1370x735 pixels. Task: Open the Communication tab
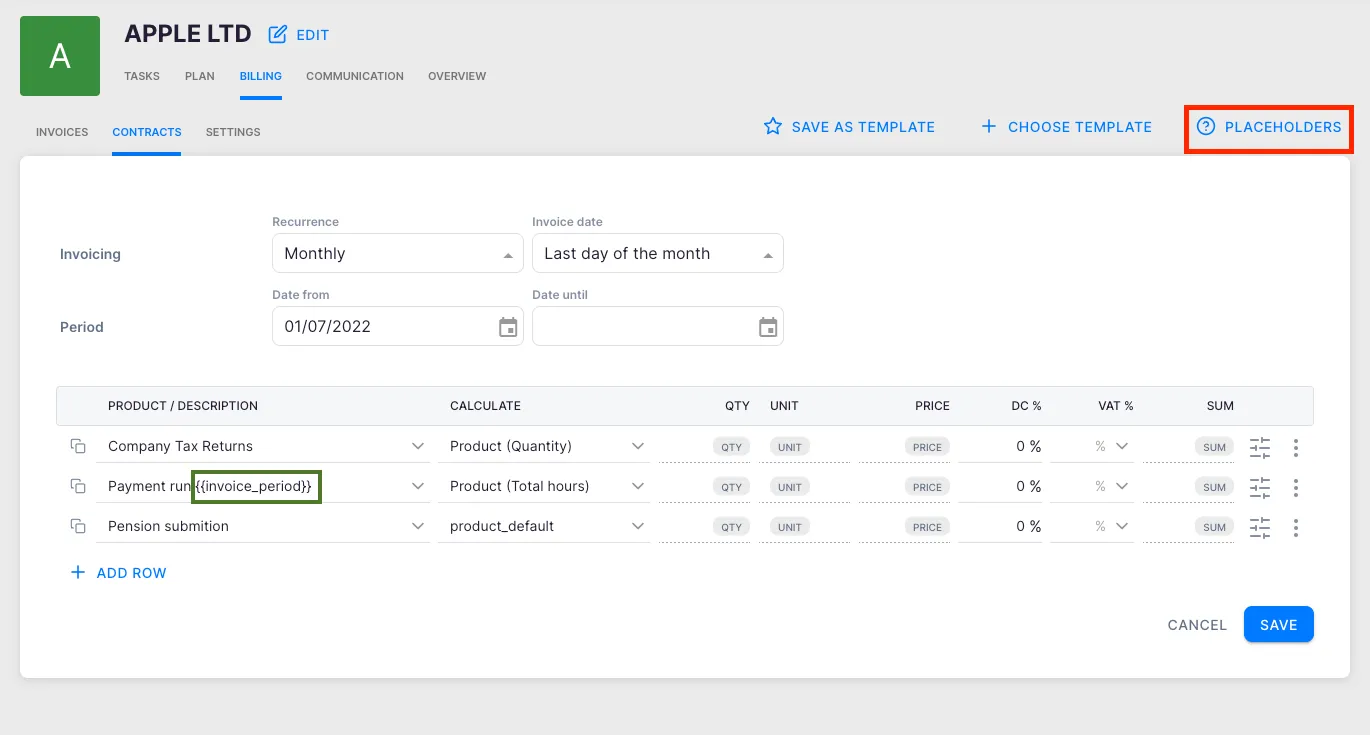[x=355, y=76]
